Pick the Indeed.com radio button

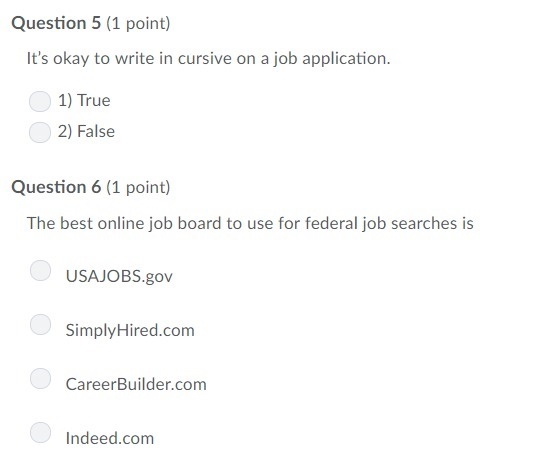click(x=41, y=432)
